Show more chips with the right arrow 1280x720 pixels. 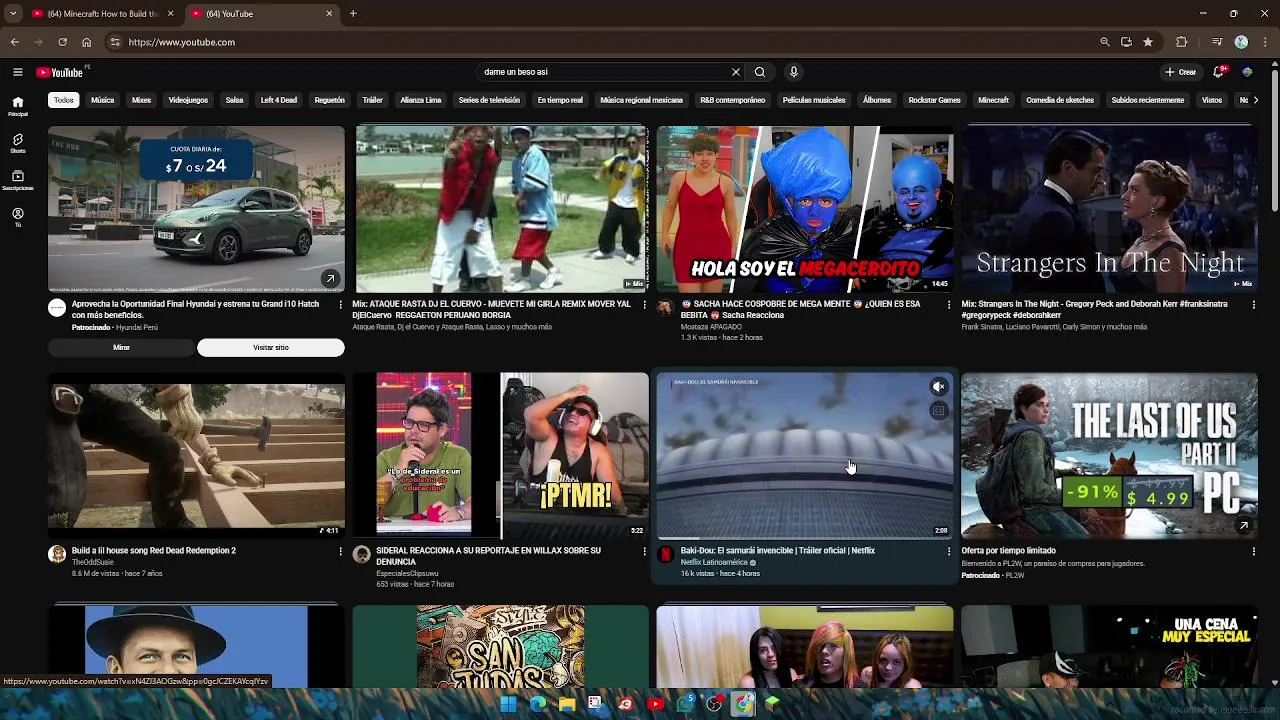coord(1255,100)
